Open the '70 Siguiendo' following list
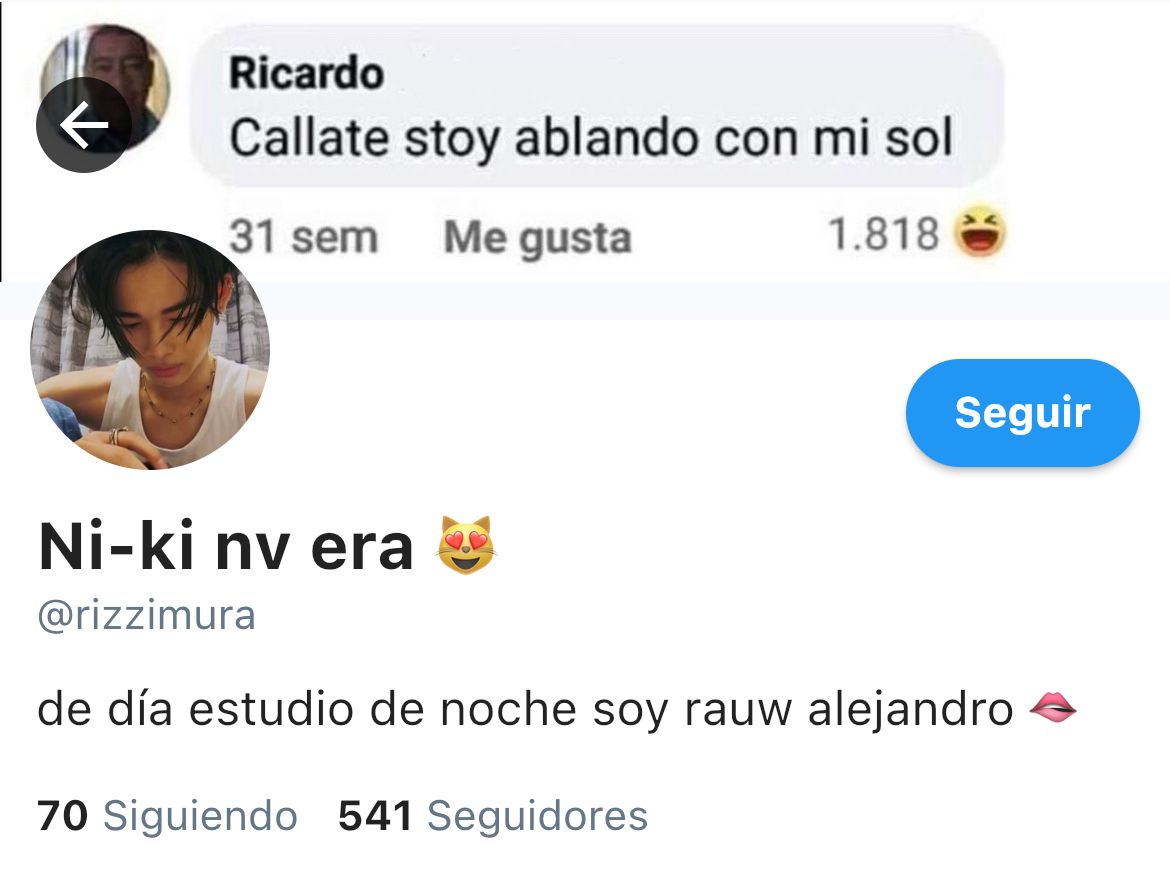 [x=167, y=815]
